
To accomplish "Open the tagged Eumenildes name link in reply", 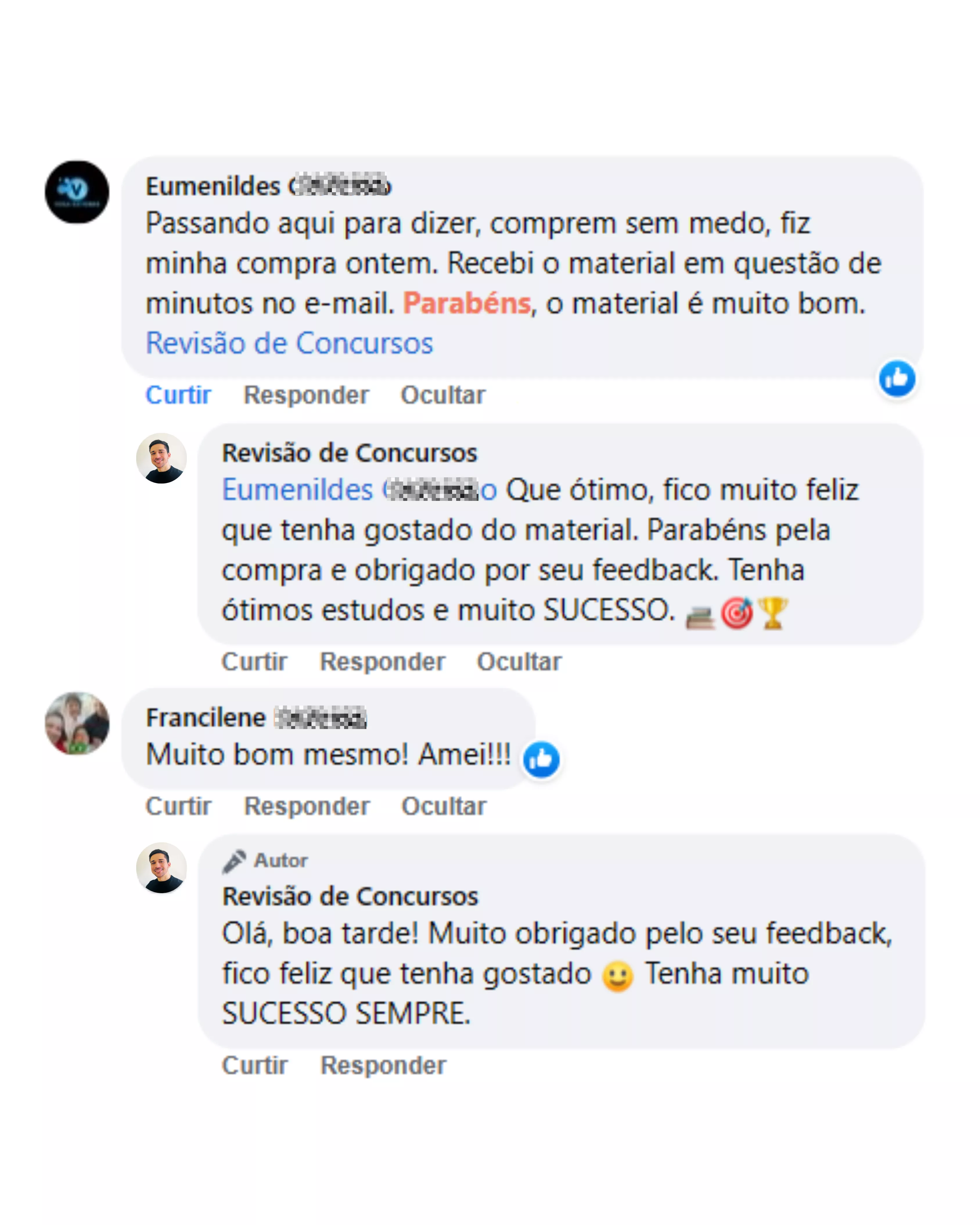I will tap(359, 490).
